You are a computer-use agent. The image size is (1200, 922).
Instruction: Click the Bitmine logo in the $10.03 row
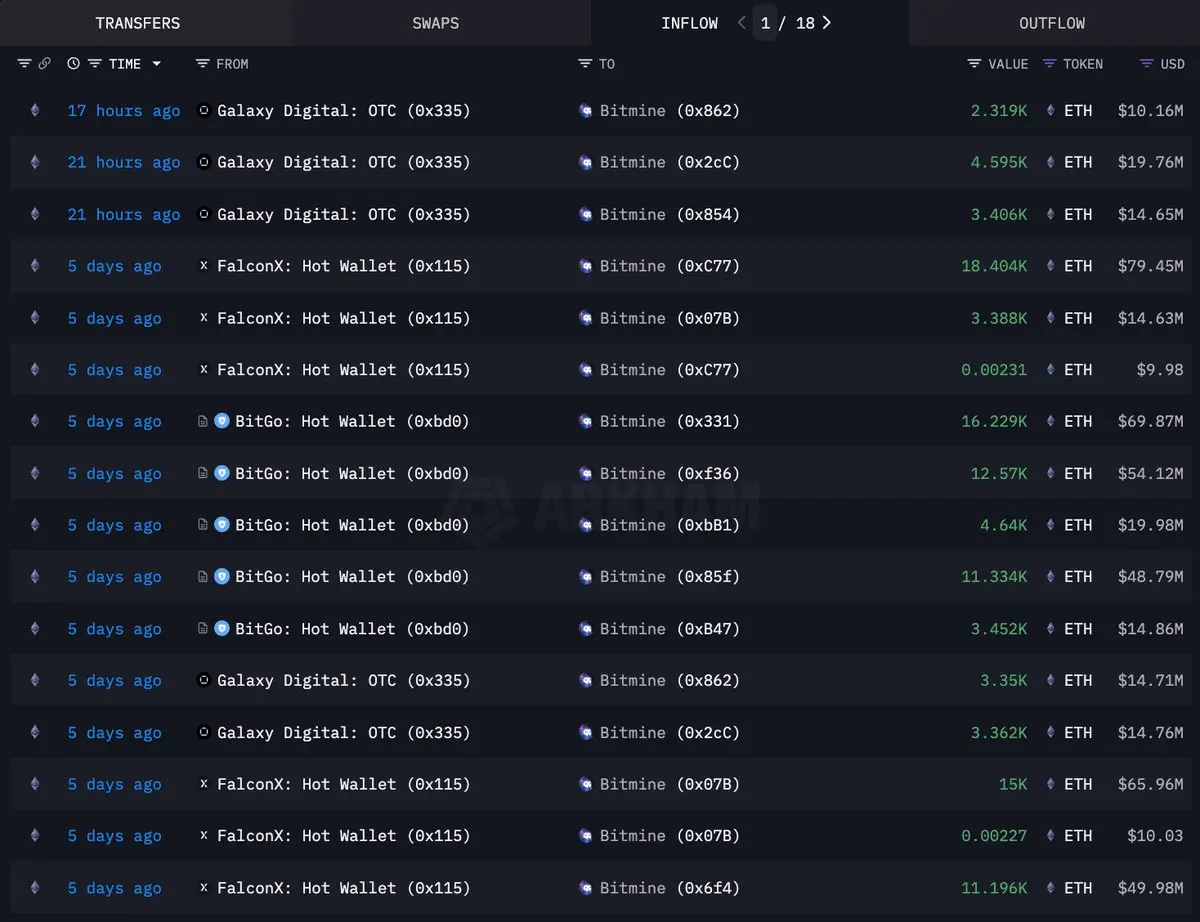[586, 836]
